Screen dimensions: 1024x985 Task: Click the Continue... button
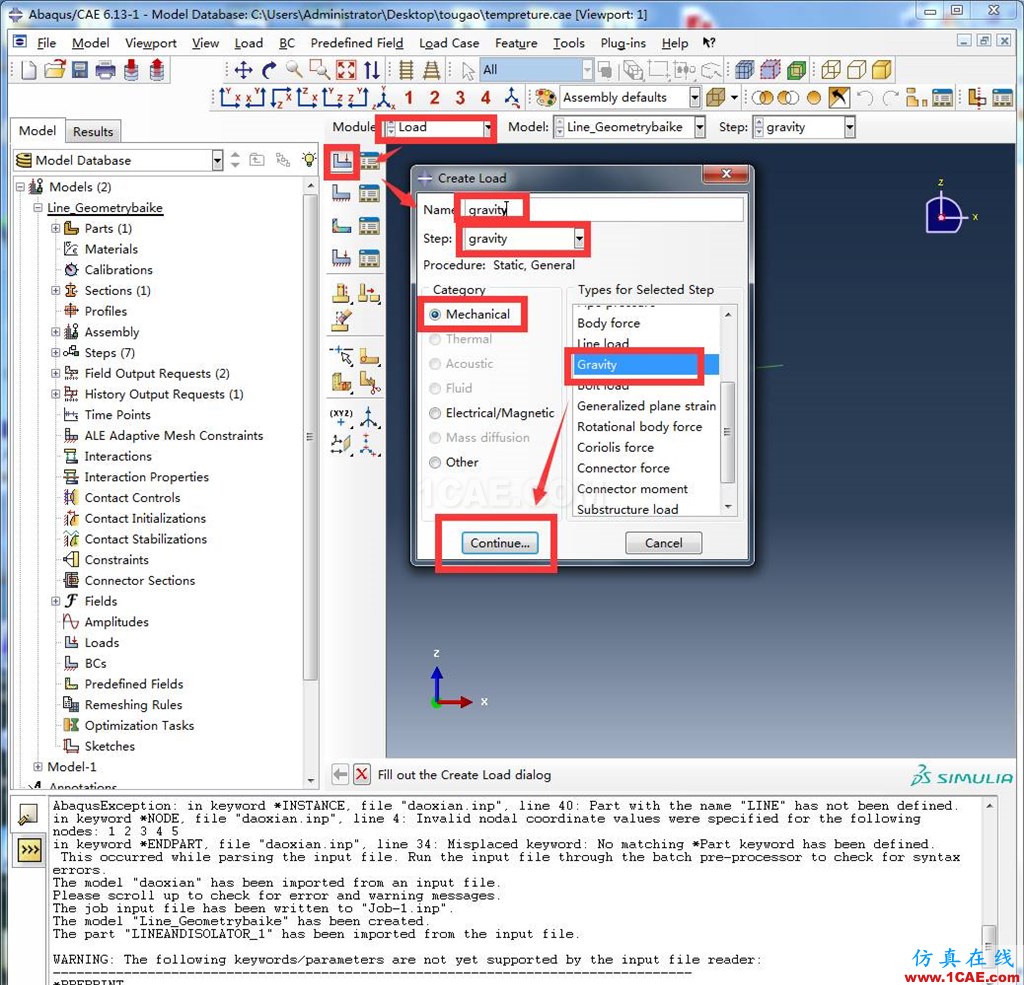pyautogui.click(x=500, y=543)
